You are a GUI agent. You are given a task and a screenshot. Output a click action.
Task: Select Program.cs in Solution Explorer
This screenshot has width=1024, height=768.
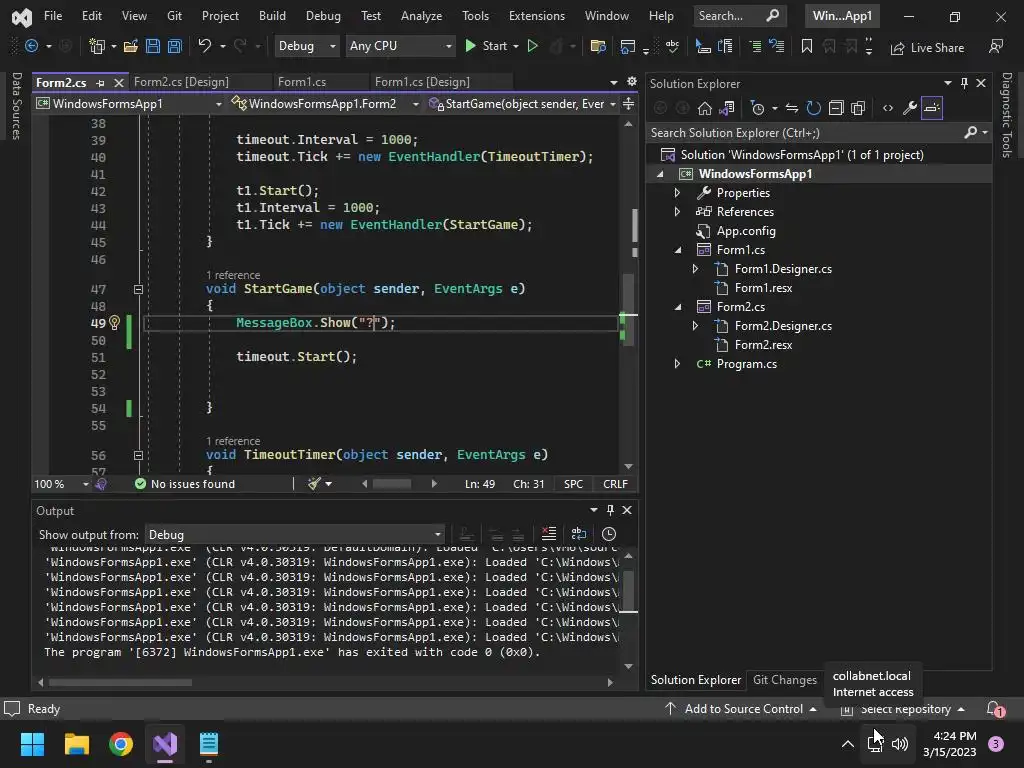[746, 364]
